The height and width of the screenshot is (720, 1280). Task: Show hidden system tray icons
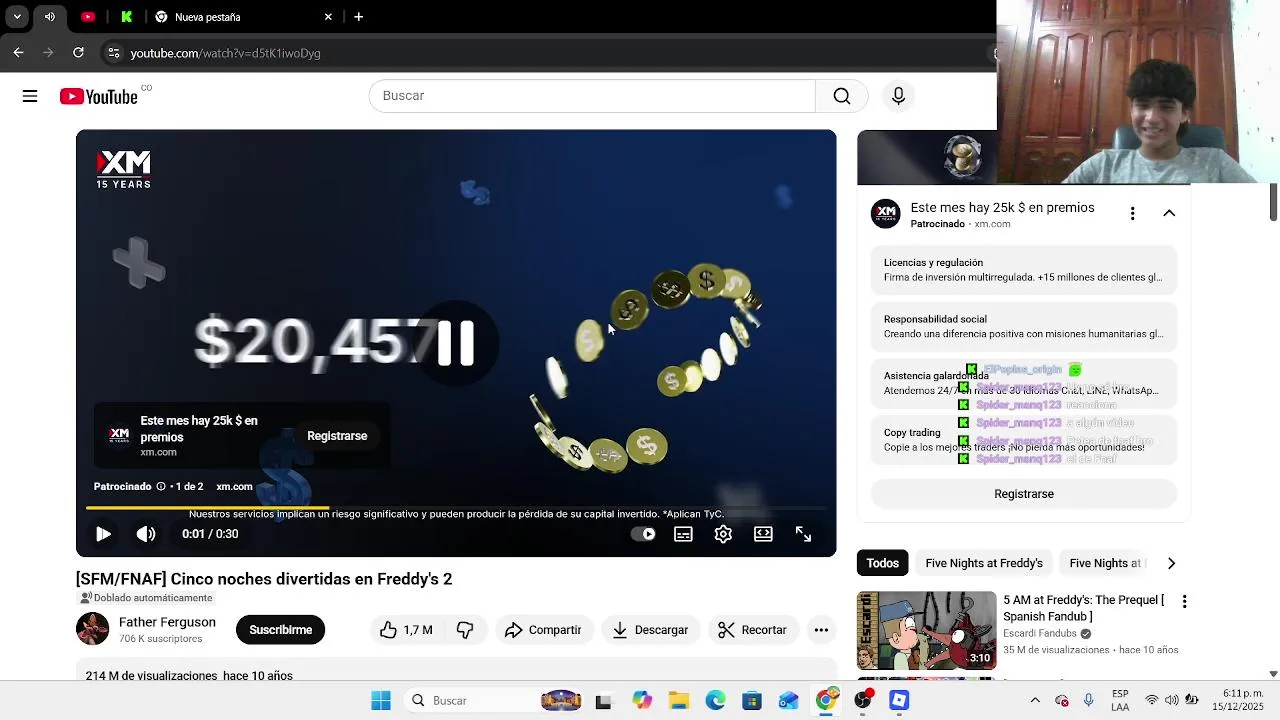(x=1035, y=701)
